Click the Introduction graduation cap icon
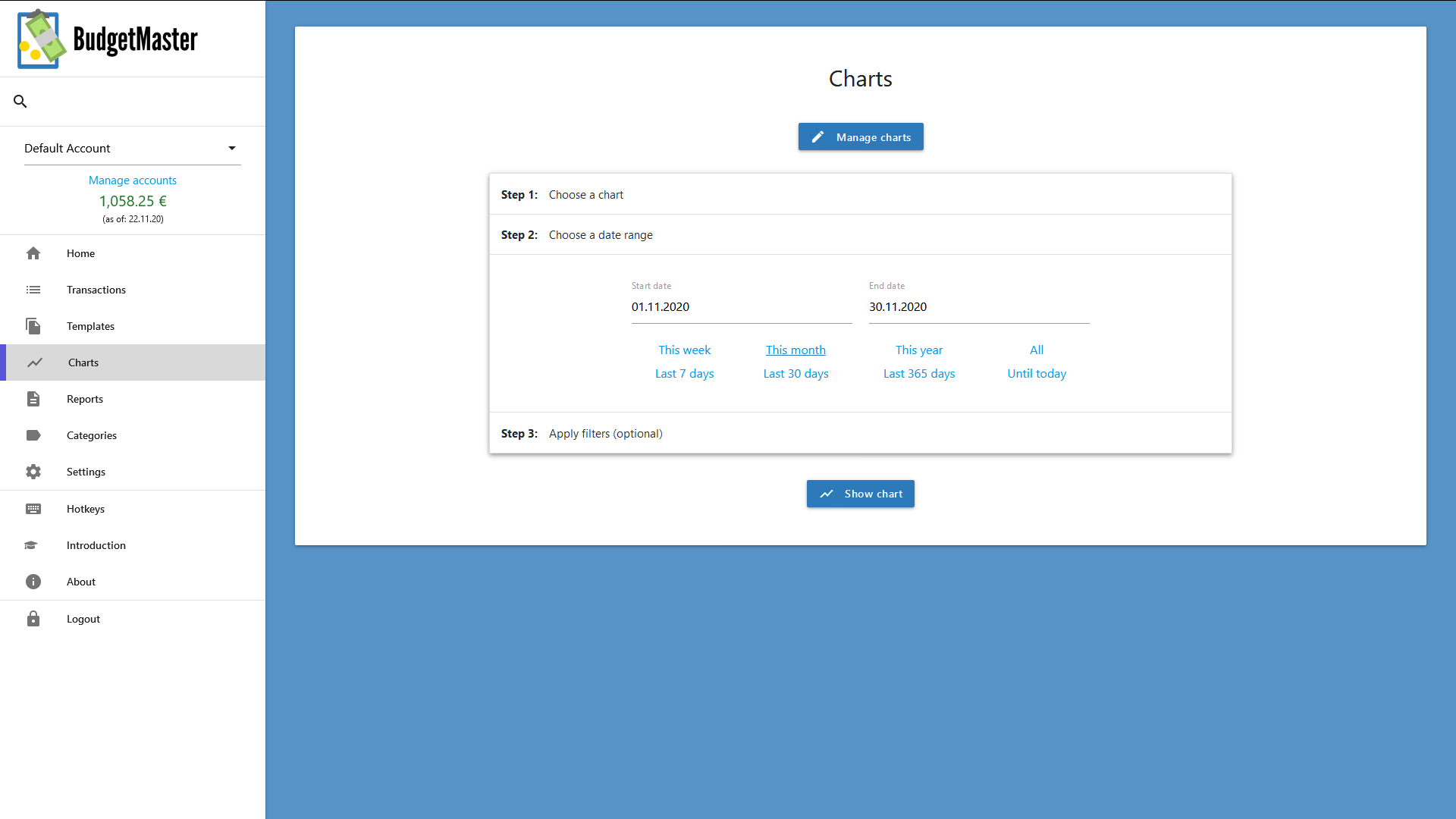The image size is (1456, 819). tap(31, 545)
